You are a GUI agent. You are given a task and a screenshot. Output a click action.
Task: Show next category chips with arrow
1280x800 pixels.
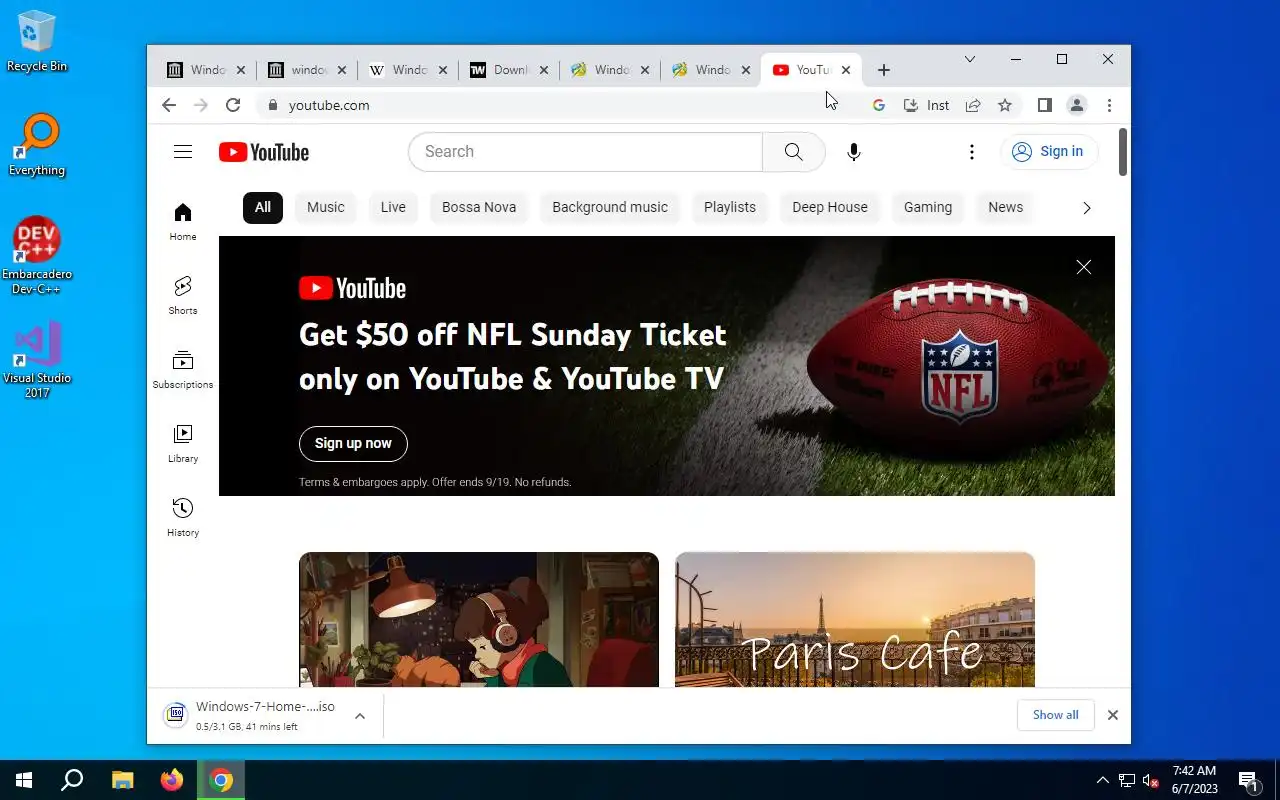point(1086,208)
